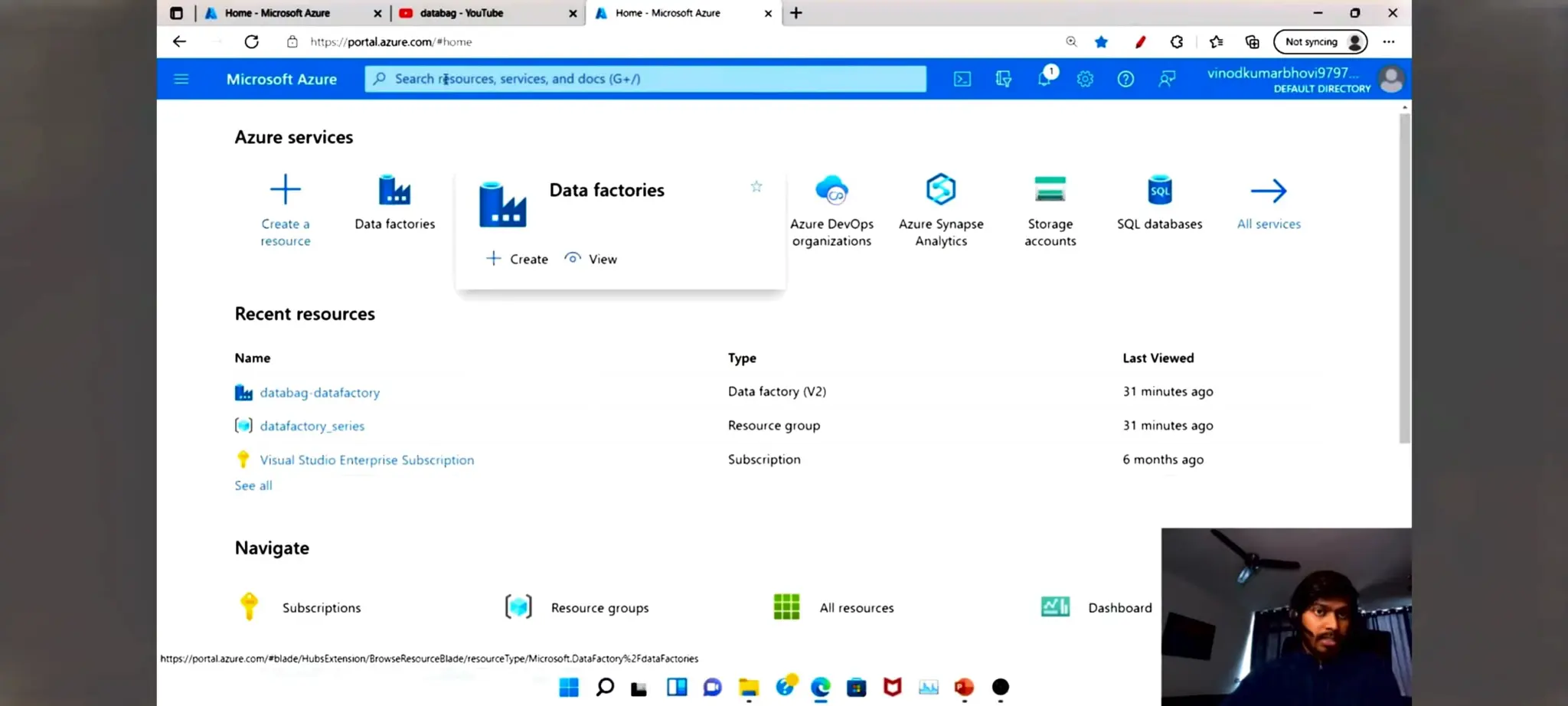Screen dimensions: 1568x706
Task: Navigate to Subscriptions
Action: coord(321,608)
